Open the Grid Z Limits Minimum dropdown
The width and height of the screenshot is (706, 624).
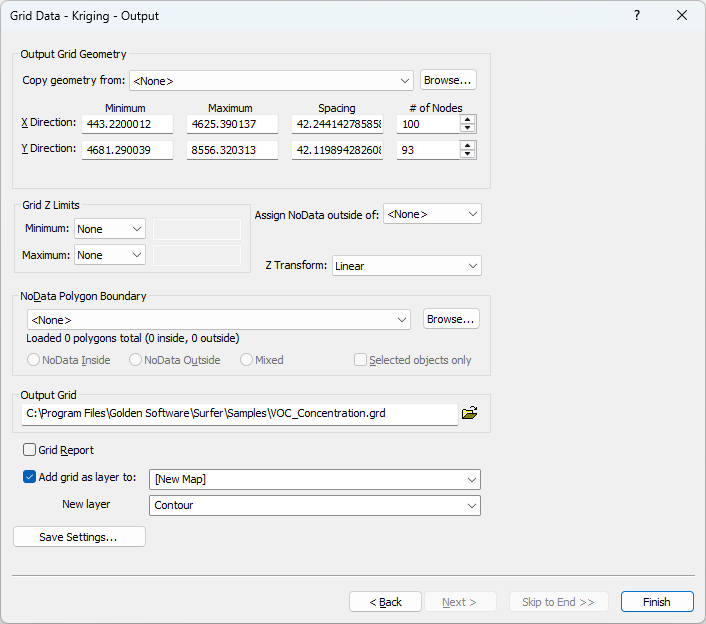(x=109, y=229)
